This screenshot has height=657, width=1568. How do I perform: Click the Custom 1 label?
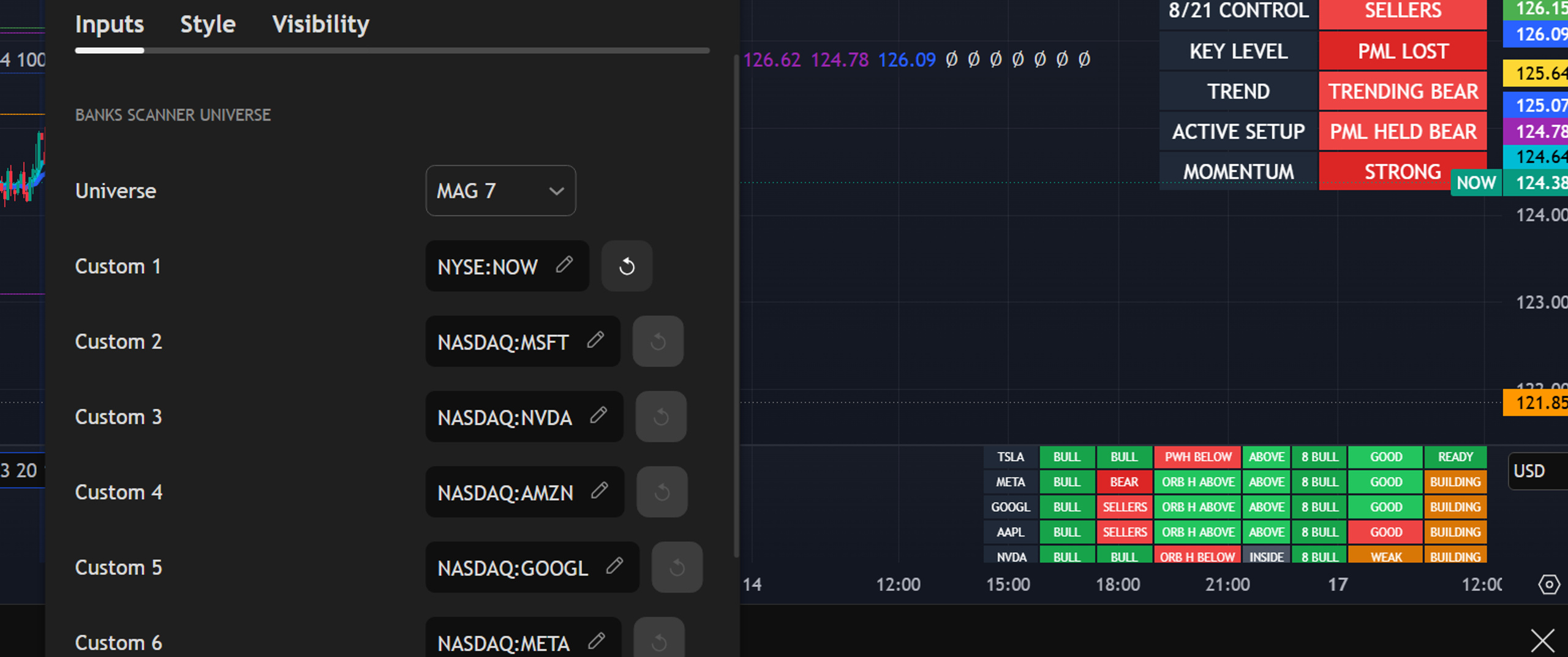(118, 266)
